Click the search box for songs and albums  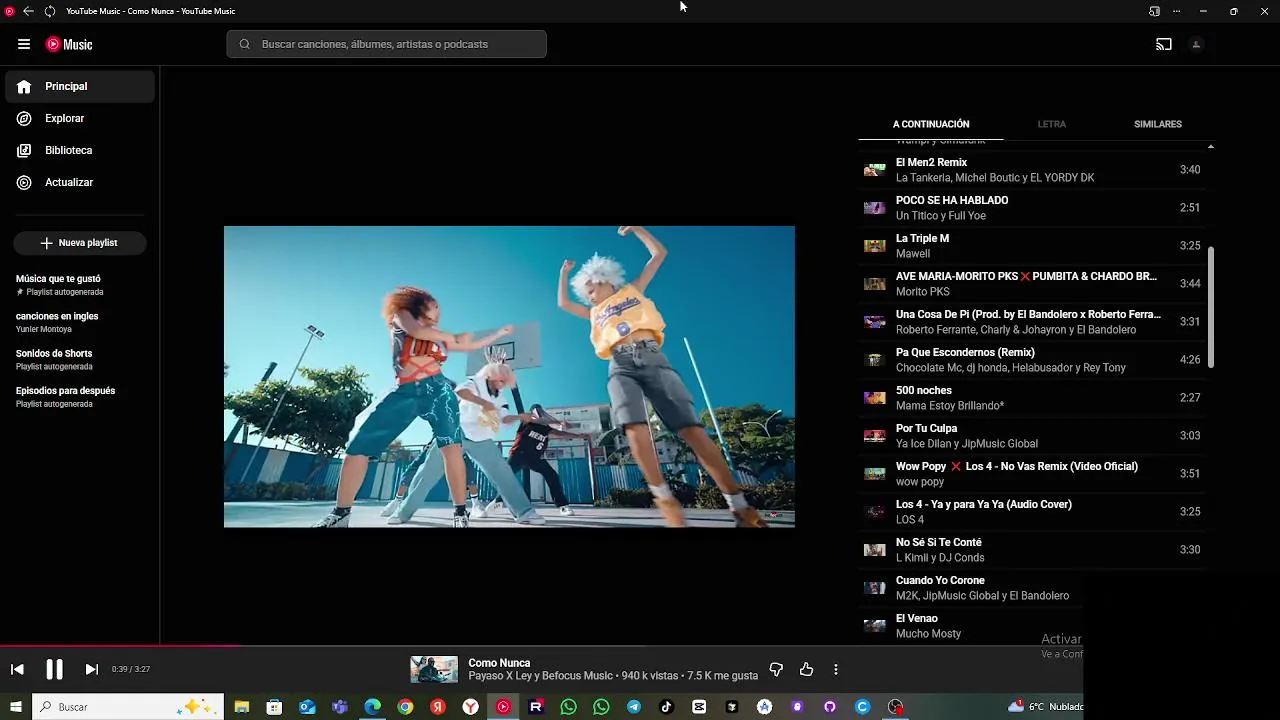click(x=386, y=44)
